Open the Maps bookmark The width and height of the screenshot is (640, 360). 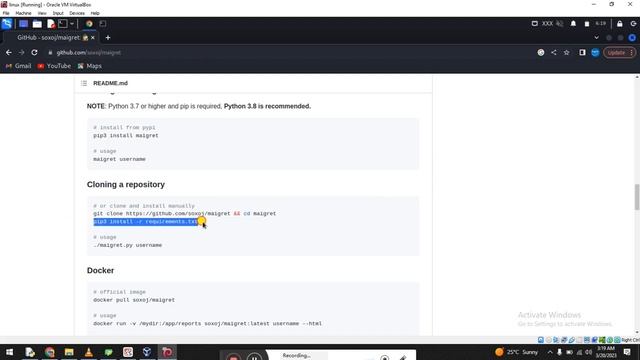pos(89,66)
